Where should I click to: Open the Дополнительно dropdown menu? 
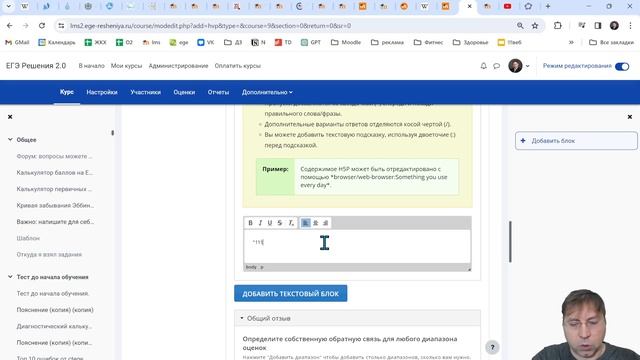[267, 92]
